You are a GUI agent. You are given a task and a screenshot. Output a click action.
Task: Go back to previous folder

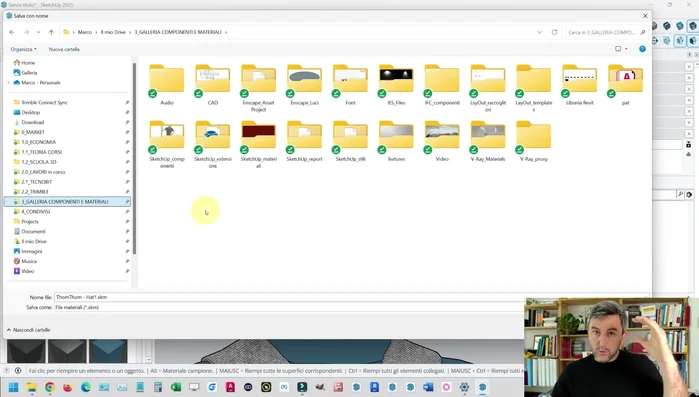point(12,32)
